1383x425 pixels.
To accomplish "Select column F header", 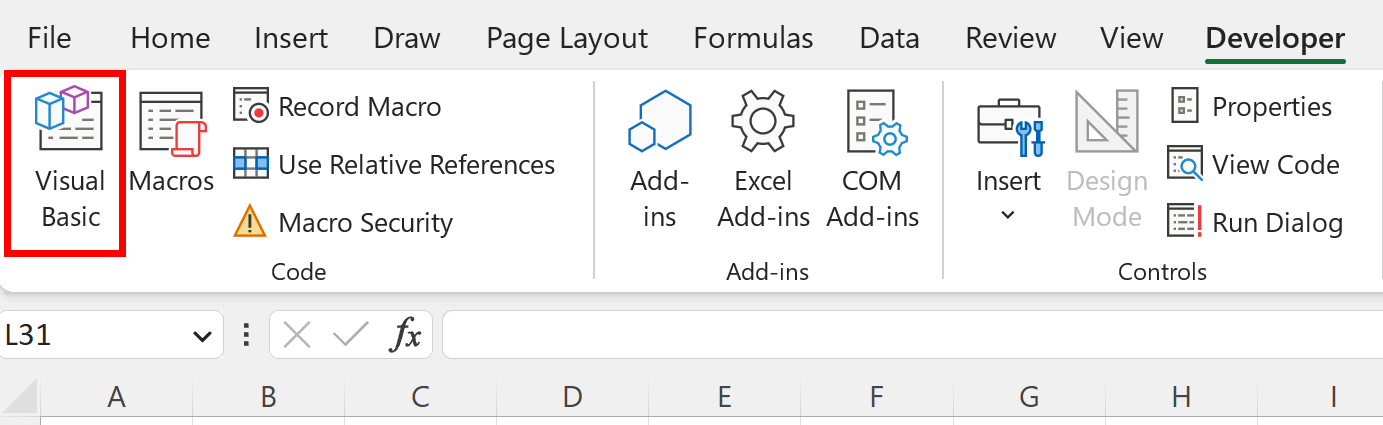I will coord(876,398).
